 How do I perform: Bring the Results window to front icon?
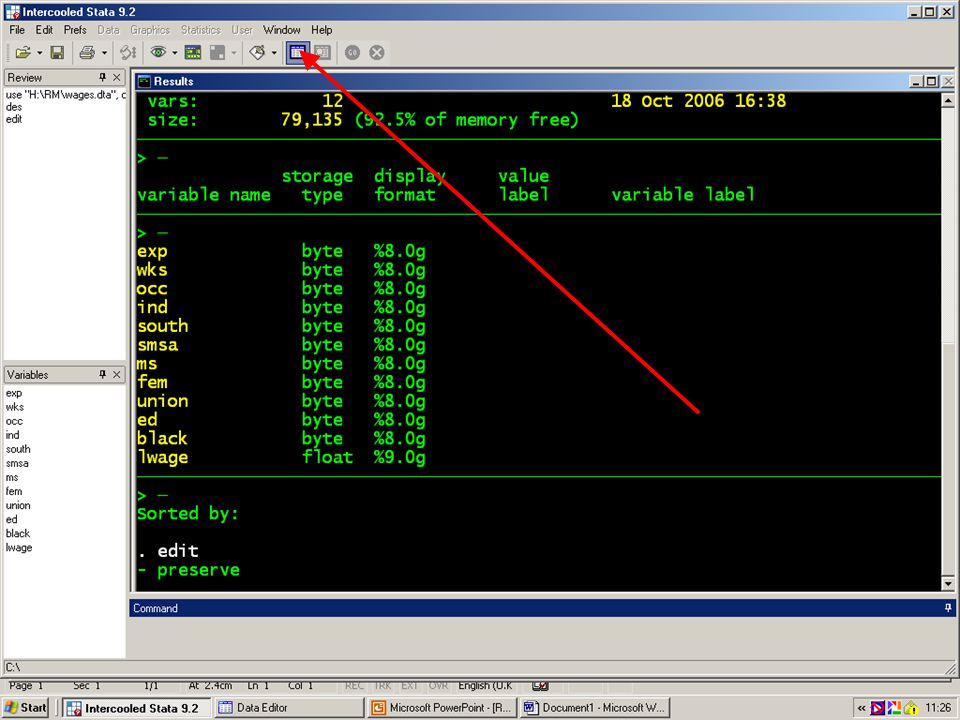[x=193, y=53]
